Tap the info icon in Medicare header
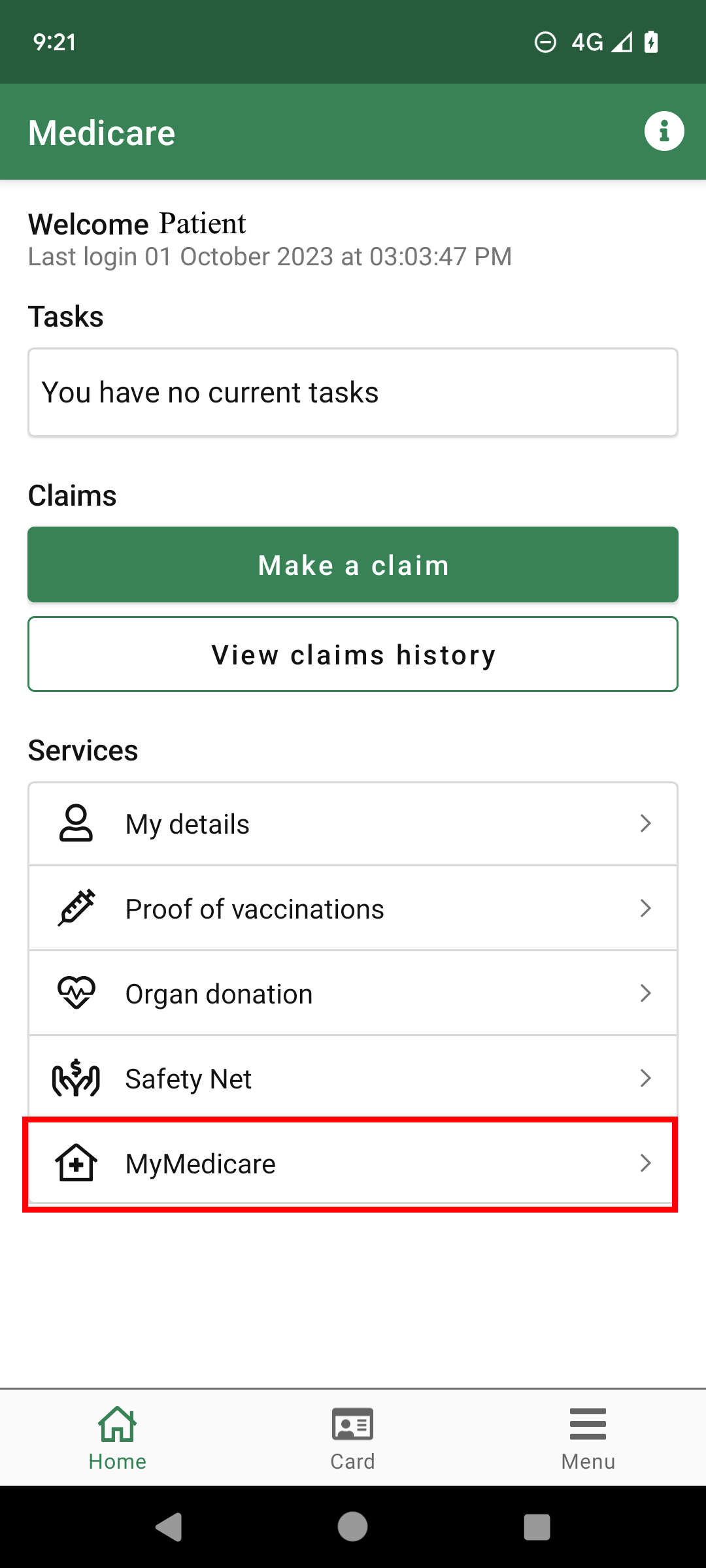 (664, 131)
